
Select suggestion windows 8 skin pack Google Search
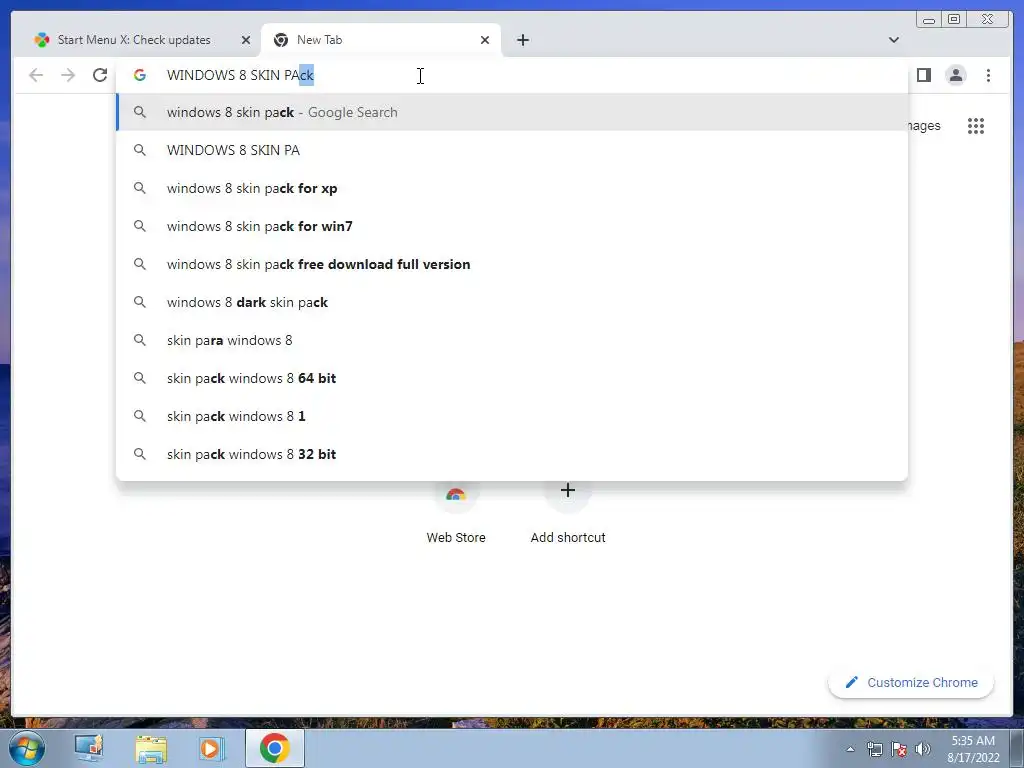pyautogui.click(x=512, y=112)
